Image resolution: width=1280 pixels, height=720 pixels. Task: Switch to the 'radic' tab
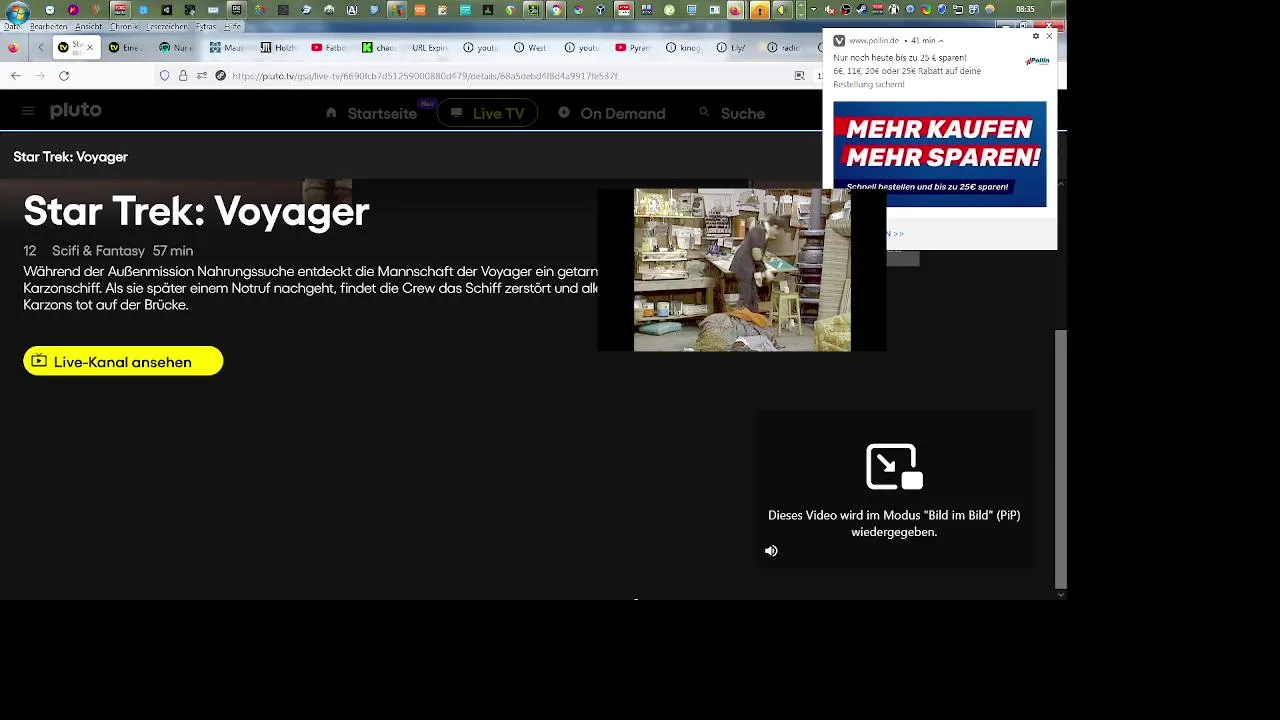point(784,47)
